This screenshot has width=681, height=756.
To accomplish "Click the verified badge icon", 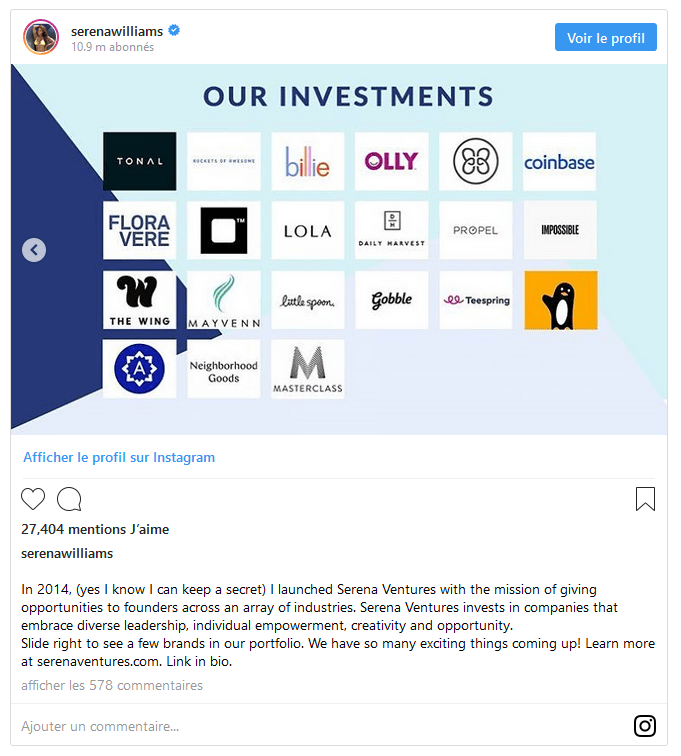I will [174, 31].
